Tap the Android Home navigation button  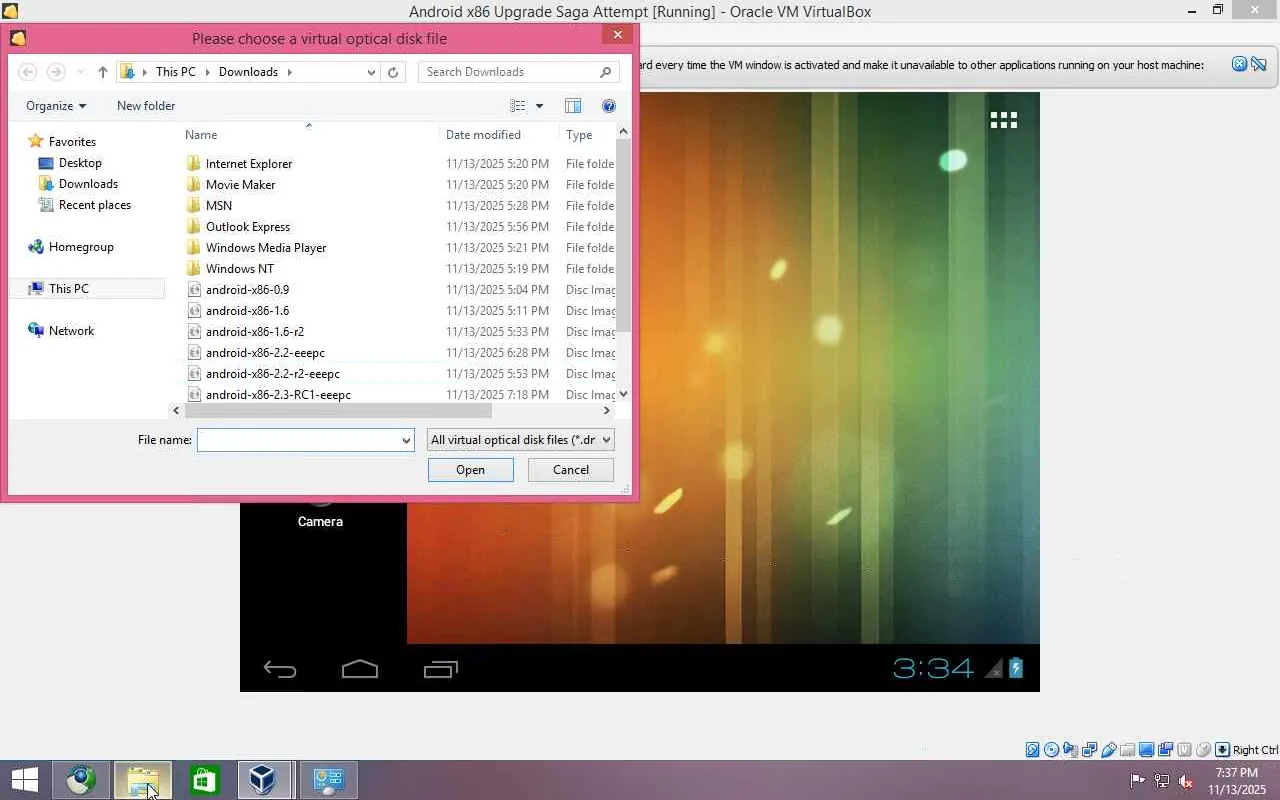click(x=360, y=668)
